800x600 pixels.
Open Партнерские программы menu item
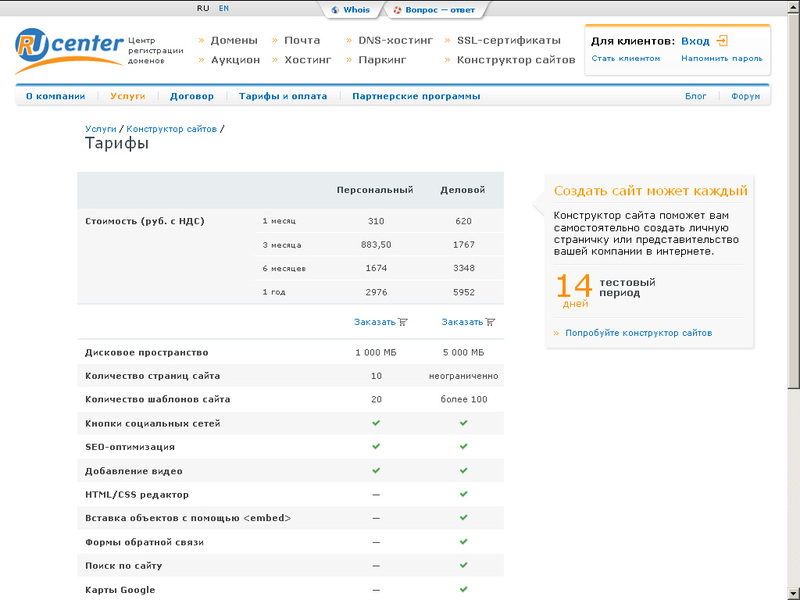(416, 96)
